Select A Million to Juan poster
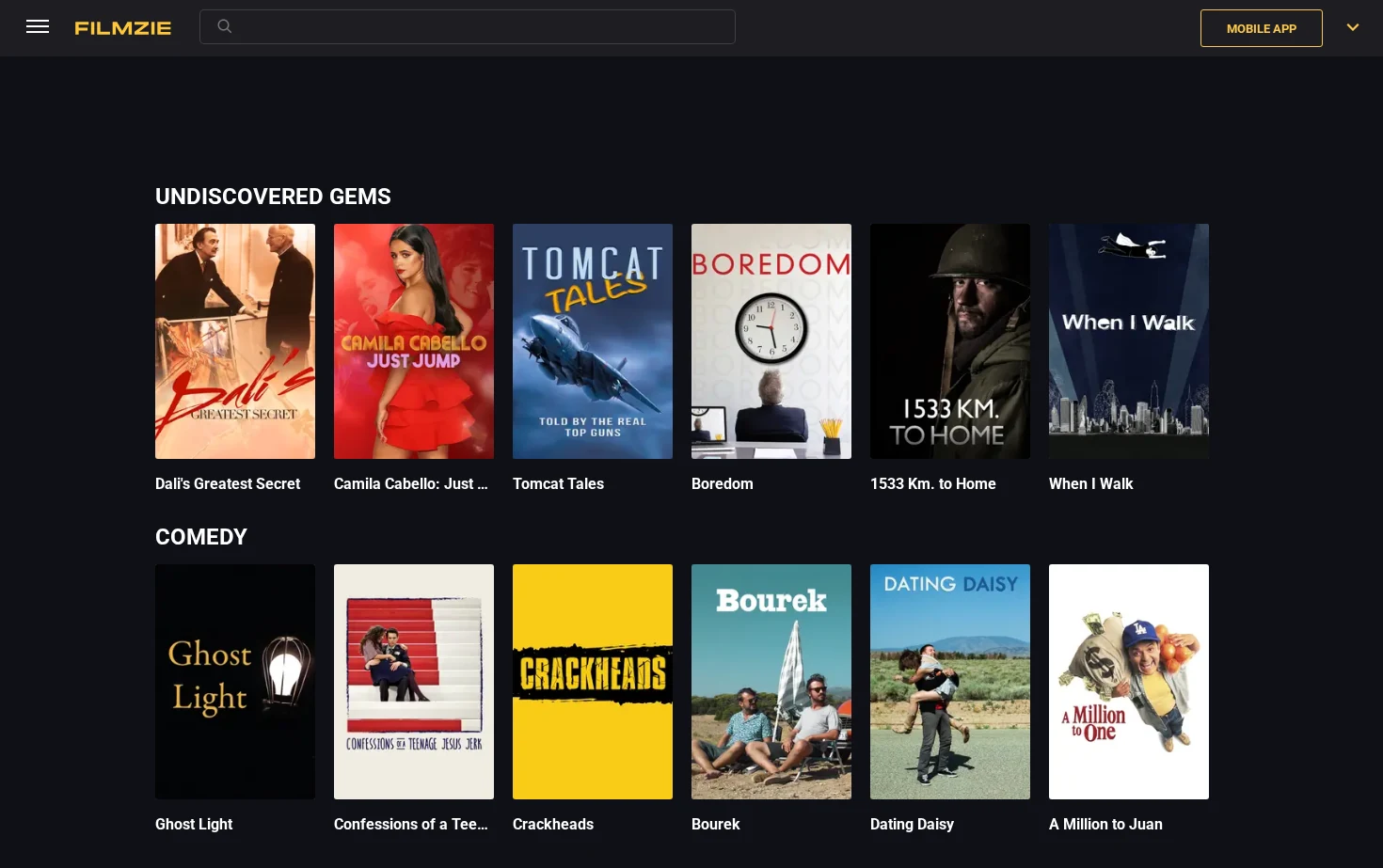 (x=1129, y=682)
